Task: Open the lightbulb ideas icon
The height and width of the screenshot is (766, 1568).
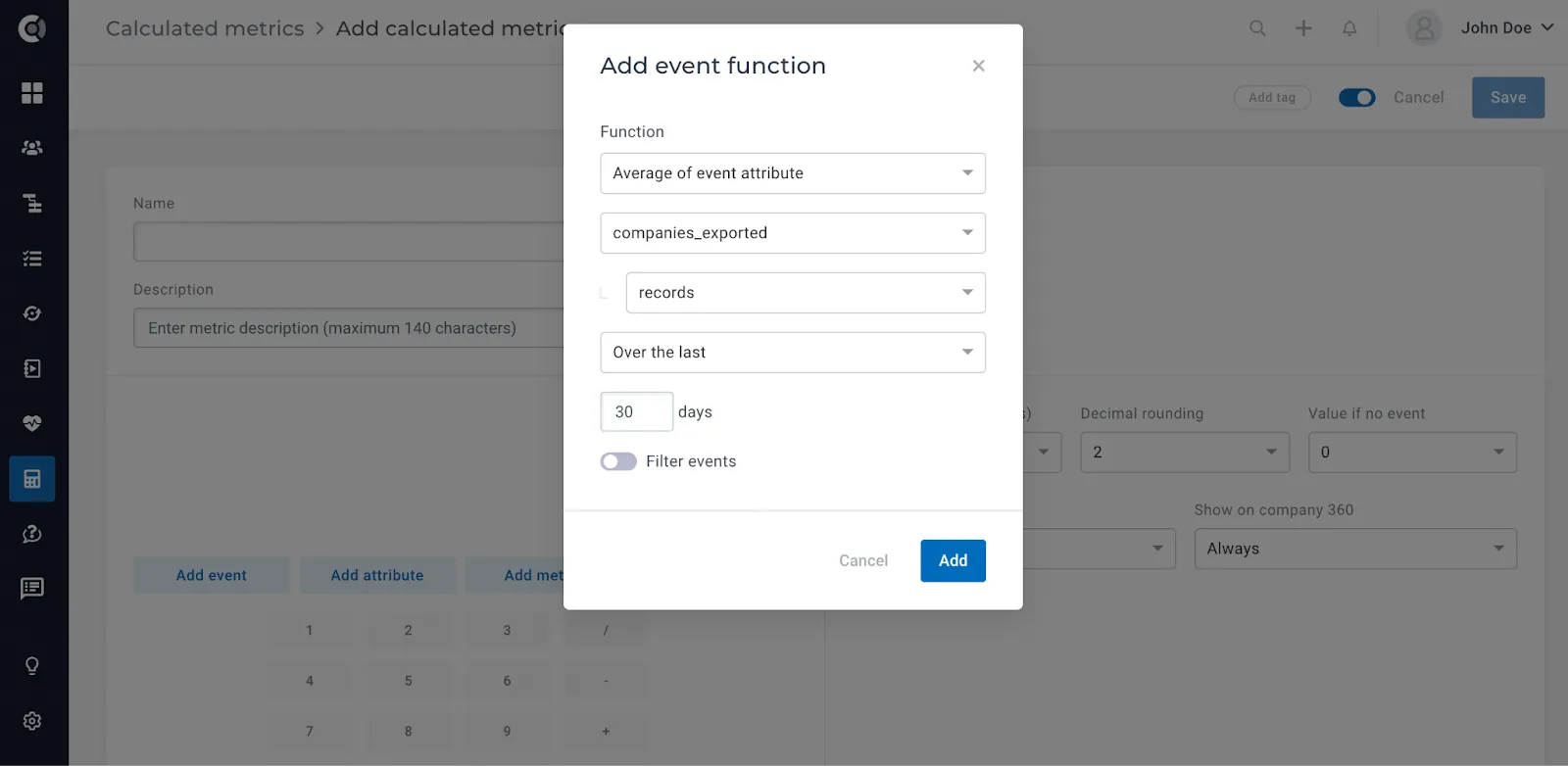Action: tap(32, 666)
